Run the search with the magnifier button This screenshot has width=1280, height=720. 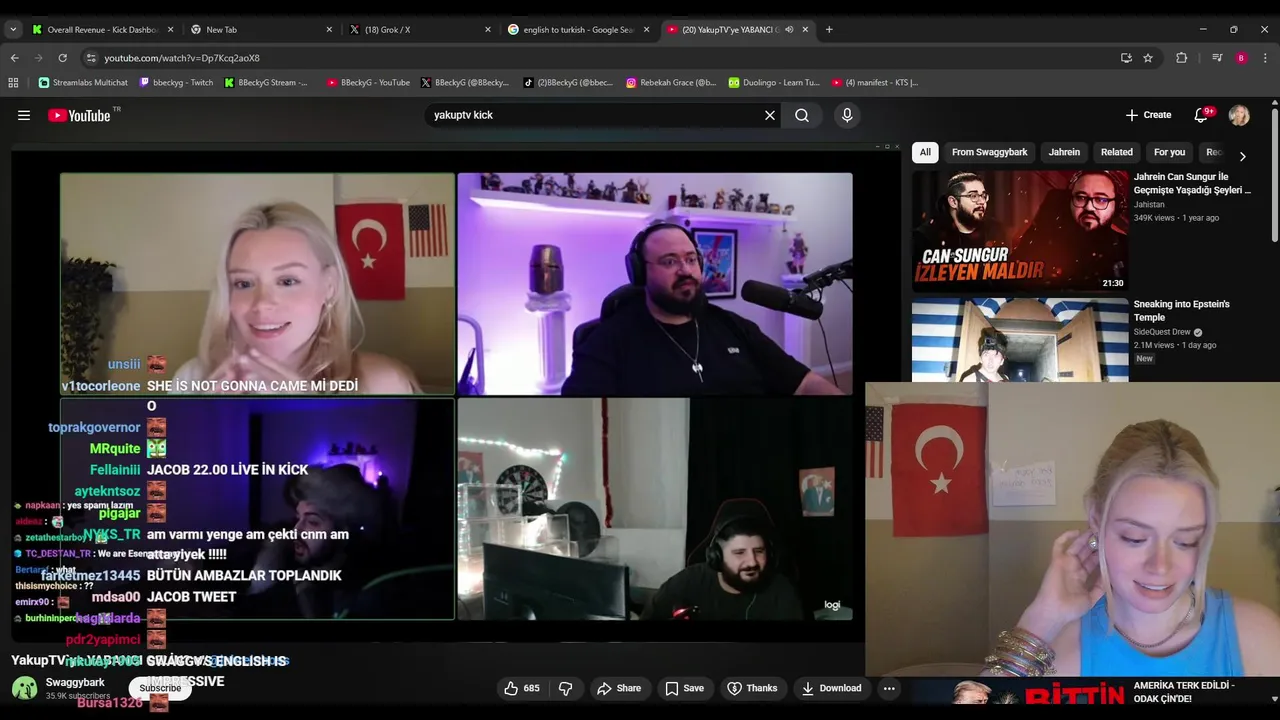point(802,115)
